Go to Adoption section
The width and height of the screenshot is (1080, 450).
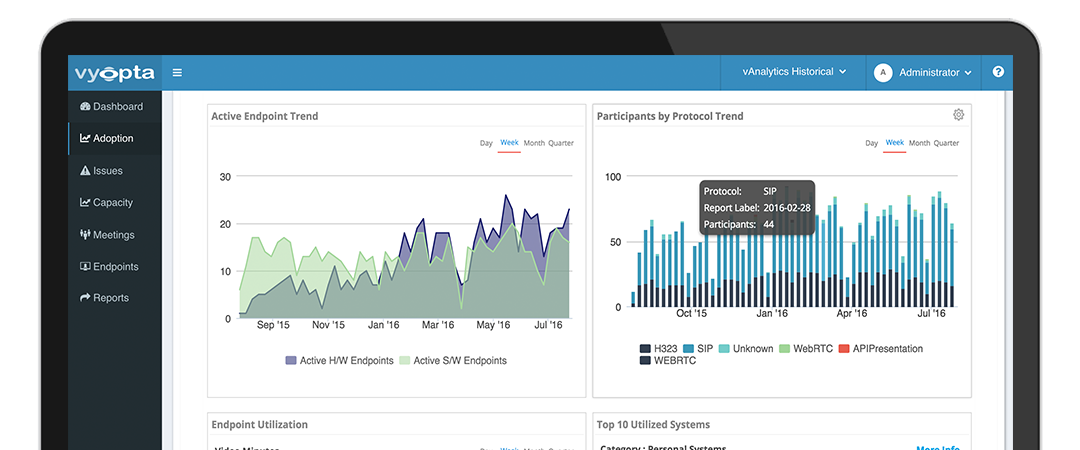(x=115, y=139)
